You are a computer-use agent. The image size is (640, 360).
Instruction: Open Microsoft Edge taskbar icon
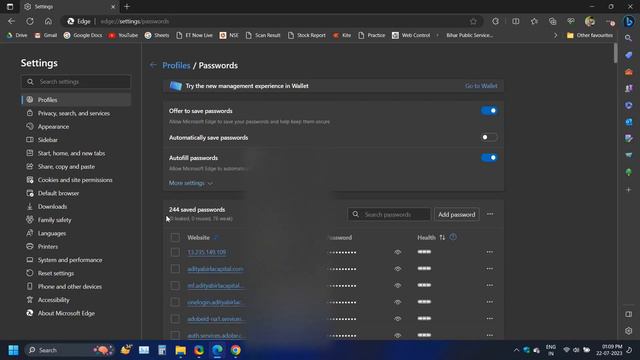point(217,350)
